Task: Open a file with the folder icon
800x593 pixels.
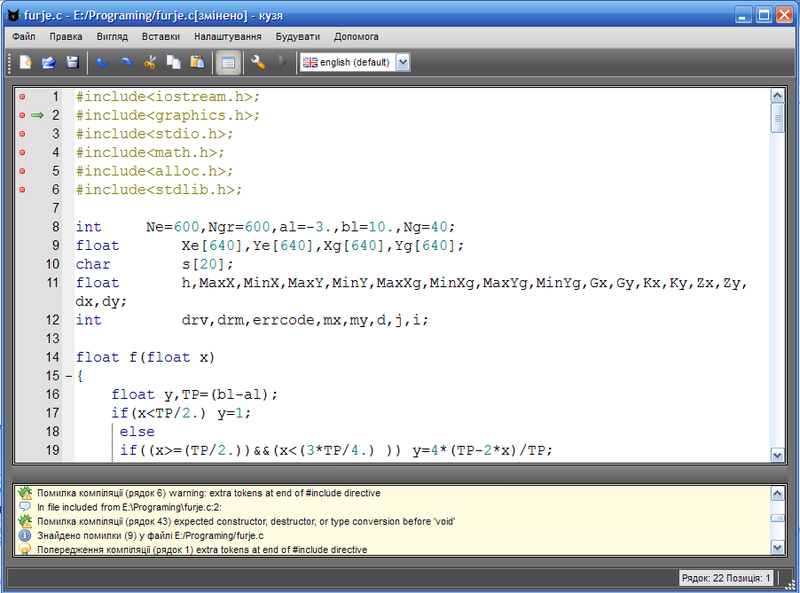Action: (x=48, y=63)
